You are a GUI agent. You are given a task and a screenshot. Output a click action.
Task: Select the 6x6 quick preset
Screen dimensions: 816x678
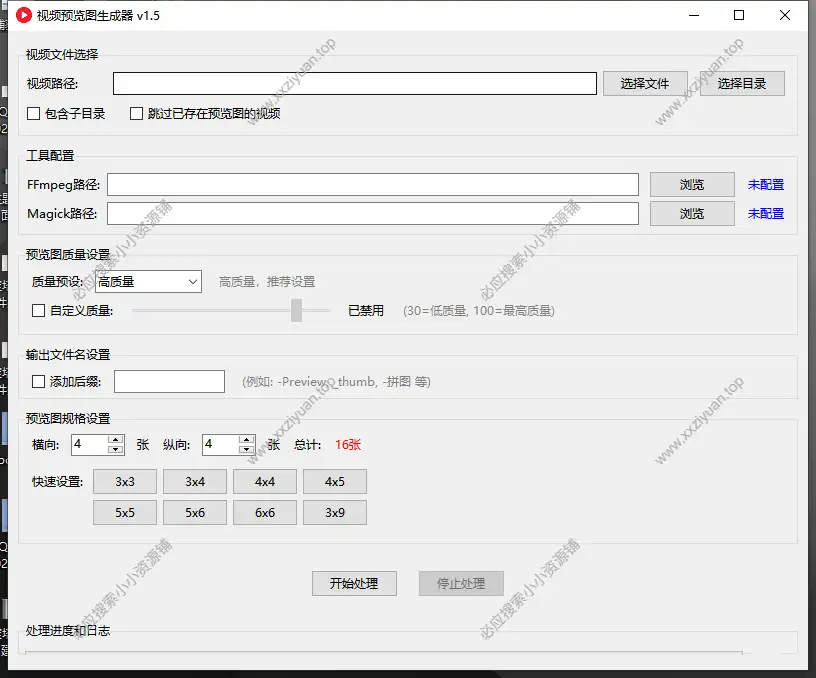264,512
